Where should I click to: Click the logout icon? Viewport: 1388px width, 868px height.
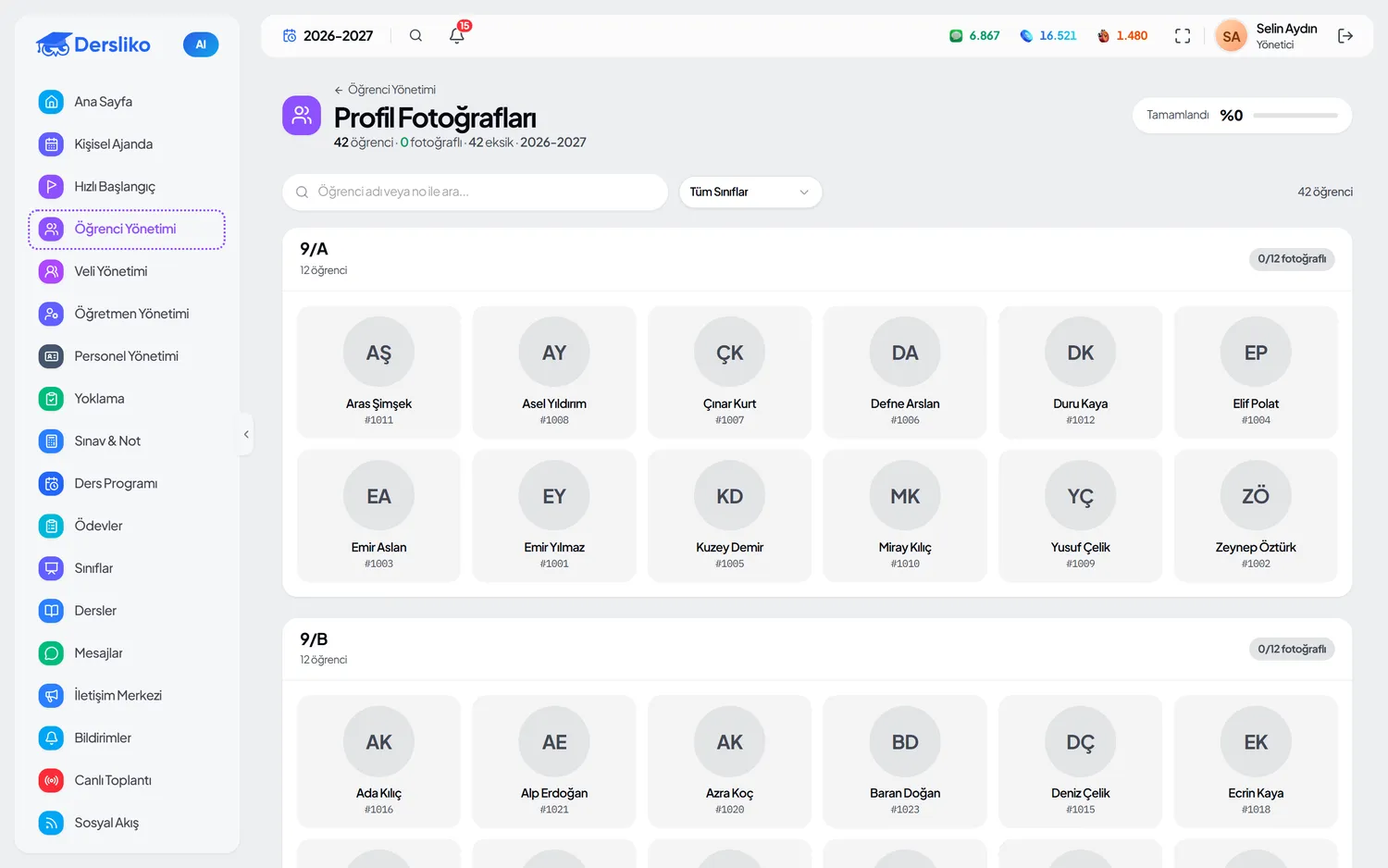[1345, 36]
